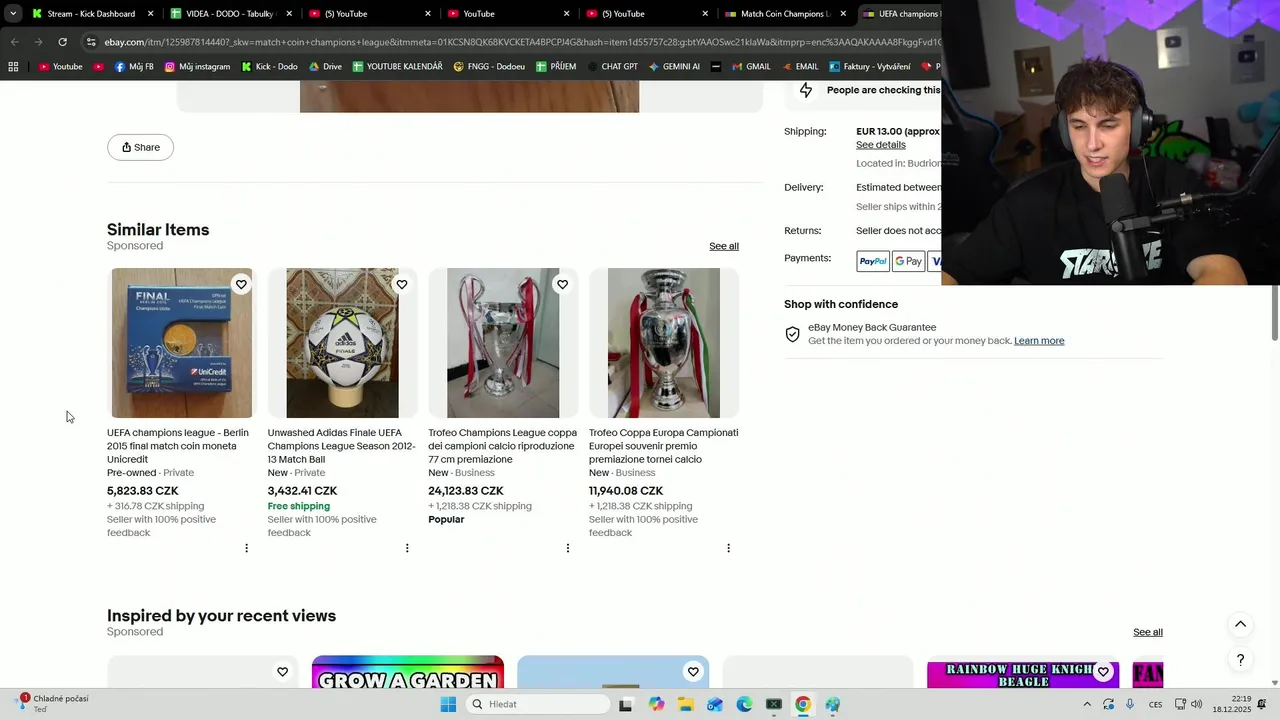Watchlist heart on first blank Inspired card

[282, 672]
